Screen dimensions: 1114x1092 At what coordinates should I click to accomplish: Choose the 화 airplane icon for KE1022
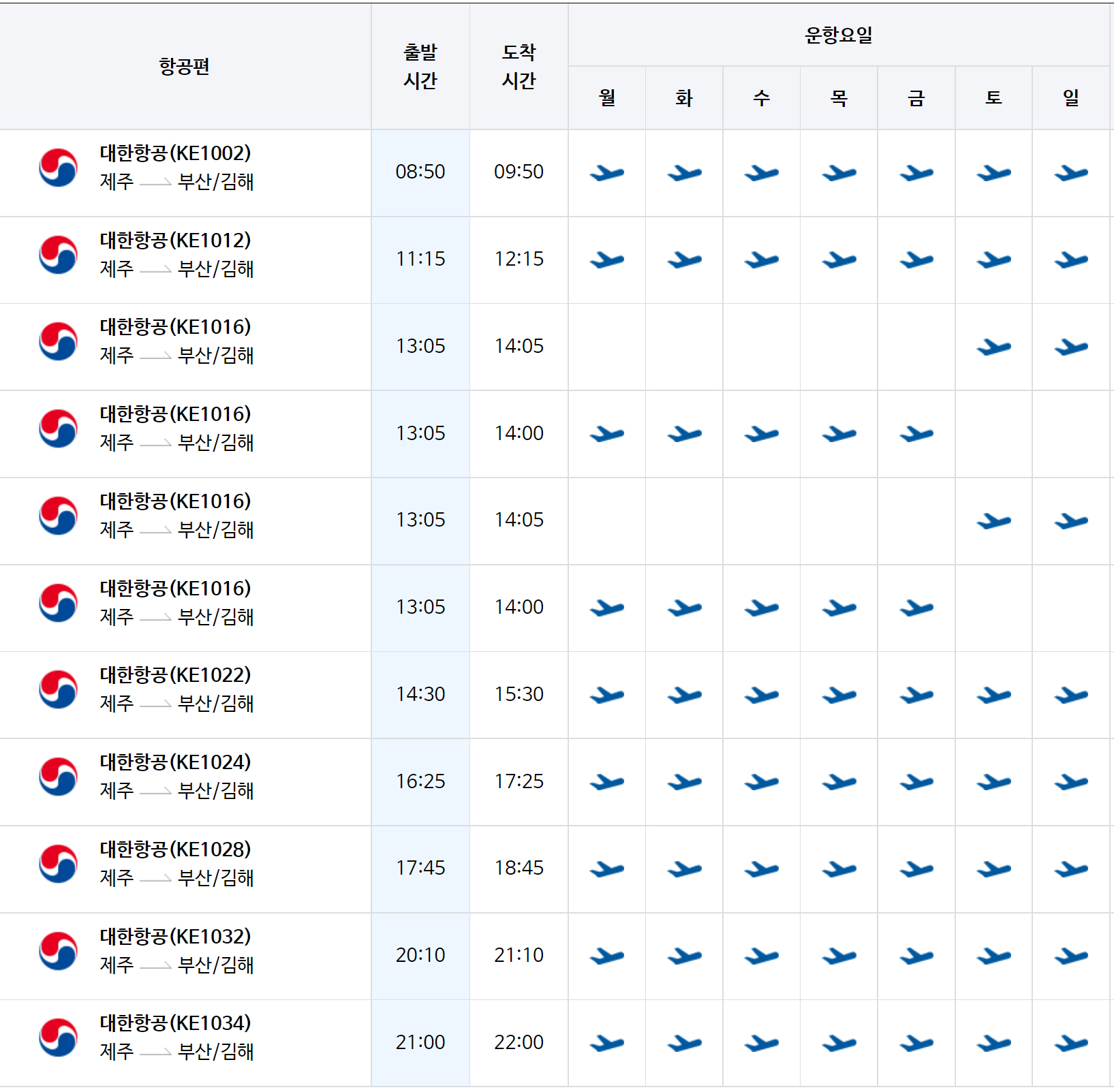pos(685,696)
